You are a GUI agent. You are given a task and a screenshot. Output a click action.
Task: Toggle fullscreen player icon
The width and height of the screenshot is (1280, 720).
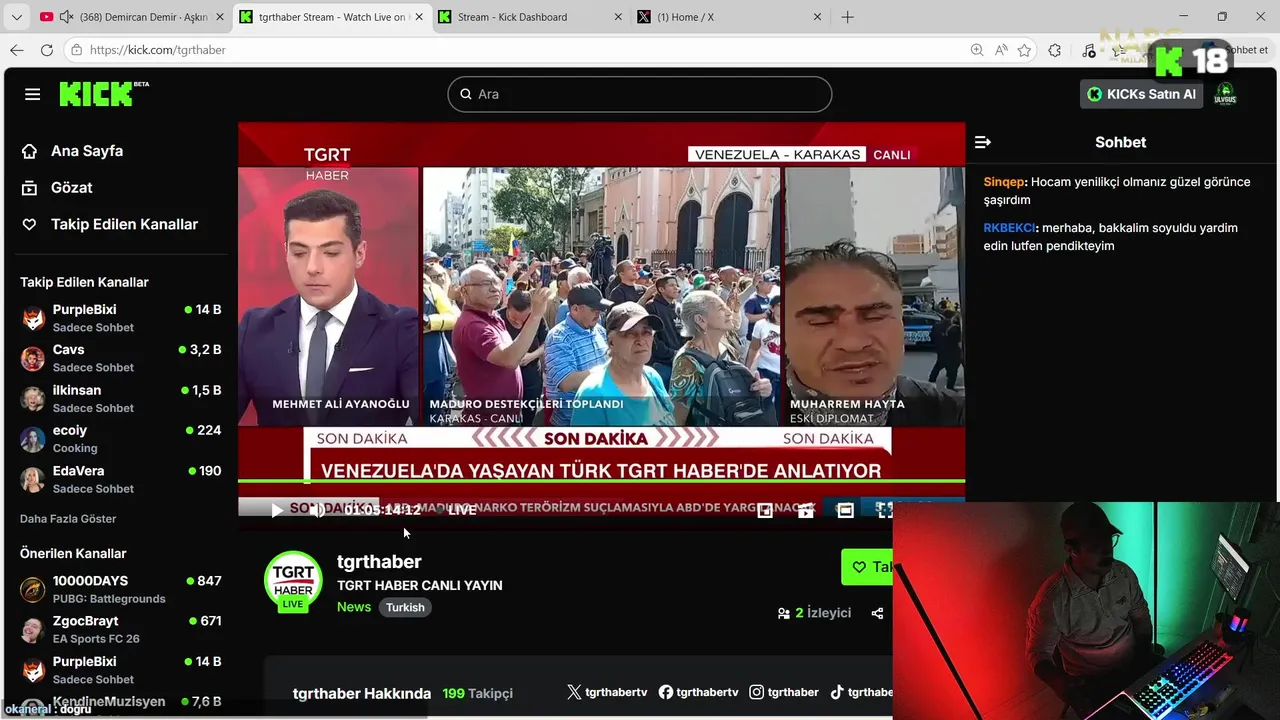pyautogui.click(x=884, y=510)
